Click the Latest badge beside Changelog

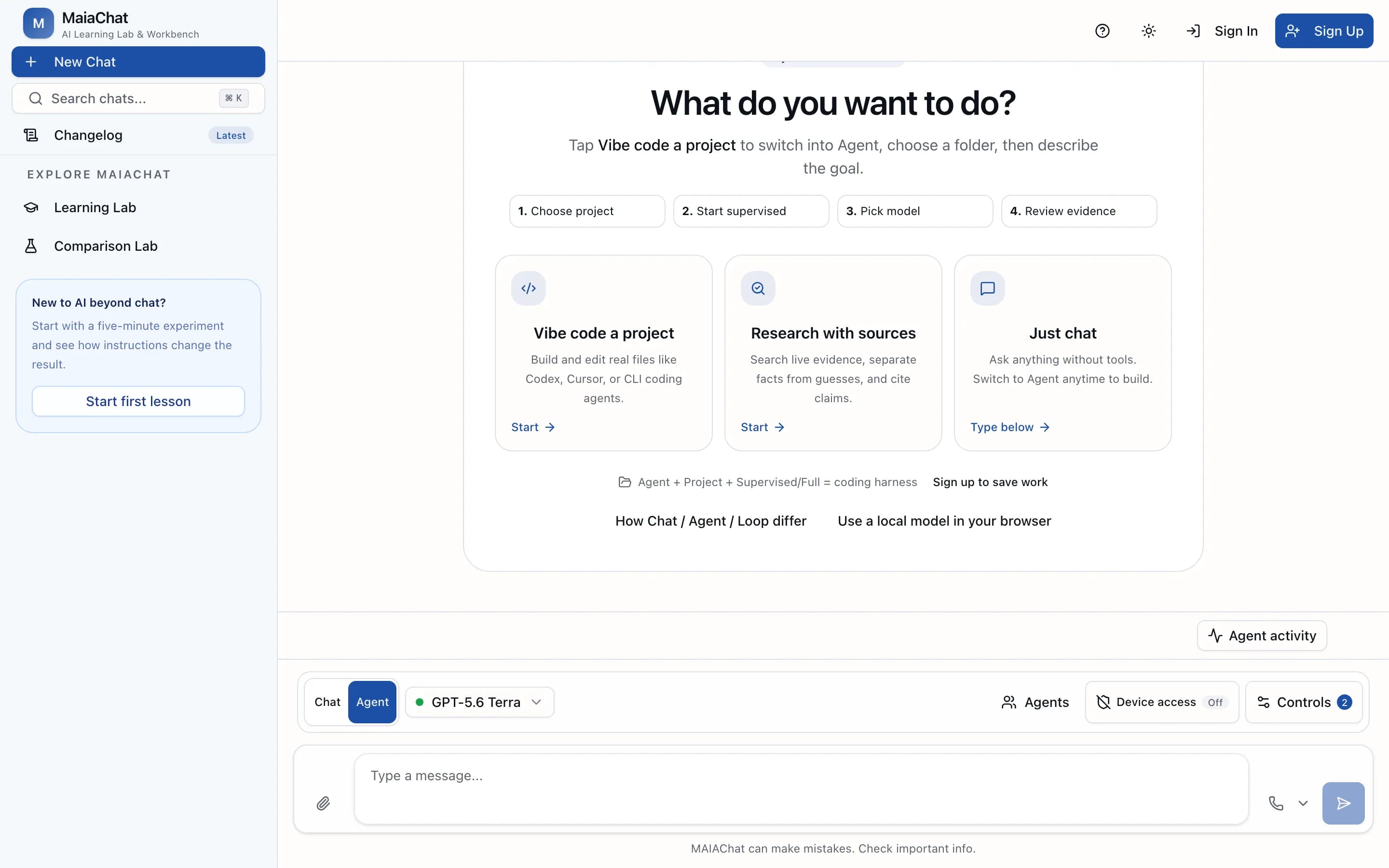point(231,136)
